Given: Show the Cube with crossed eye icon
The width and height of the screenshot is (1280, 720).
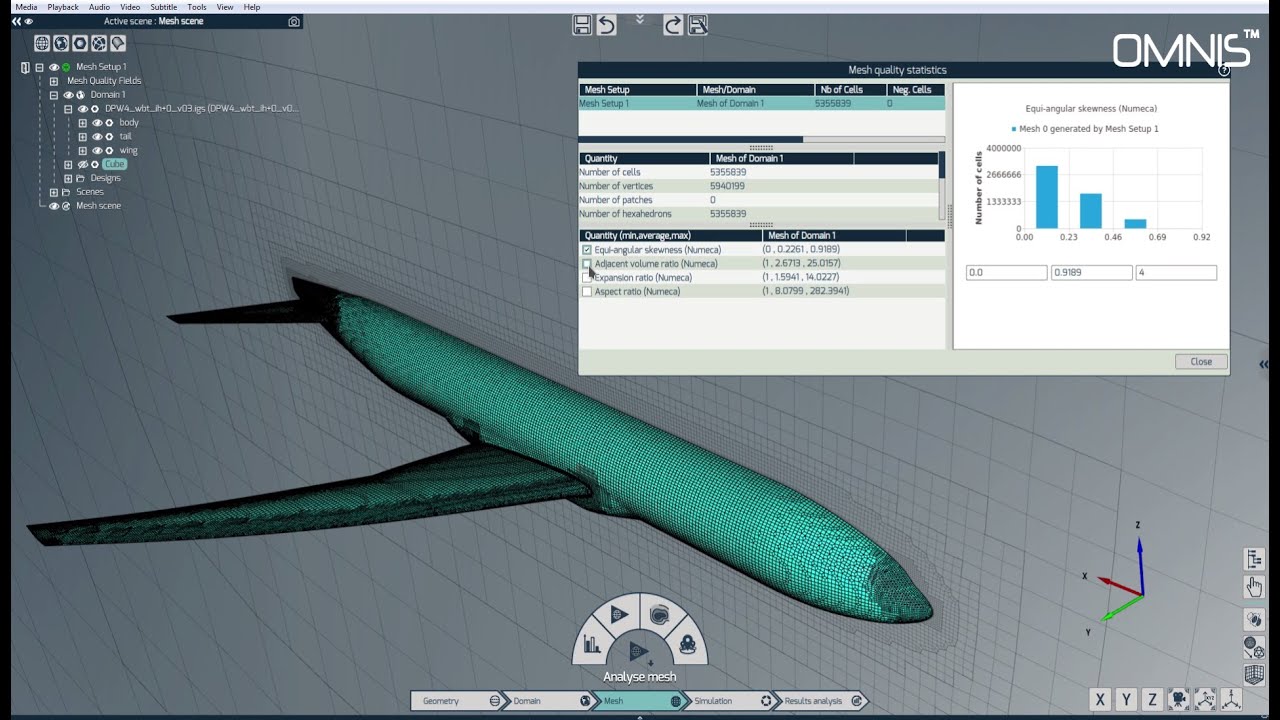Looking at the screenshot, I should click(83, 165).
